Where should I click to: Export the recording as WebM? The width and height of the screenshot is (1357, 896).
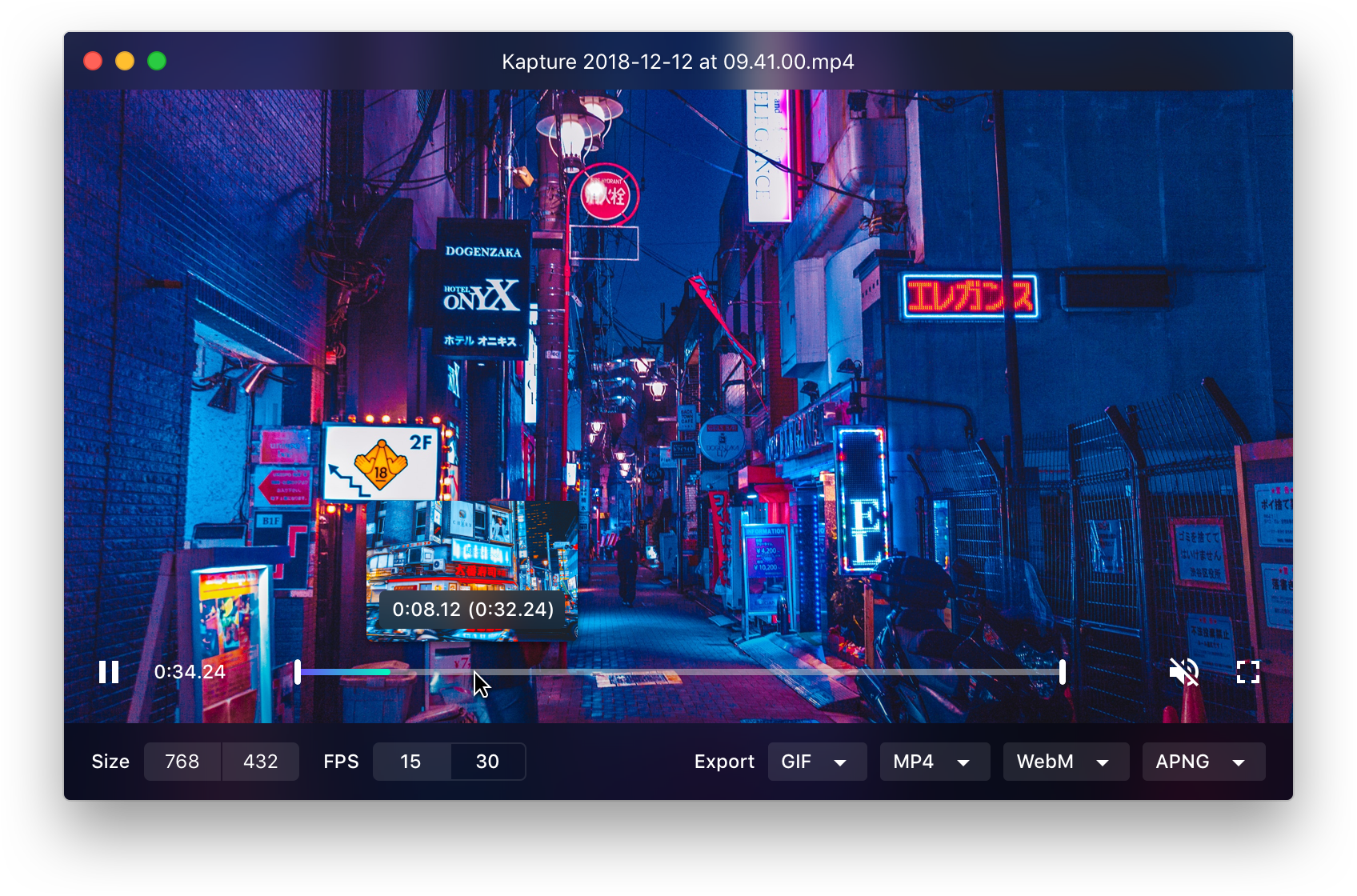[x=1045, y=762]
